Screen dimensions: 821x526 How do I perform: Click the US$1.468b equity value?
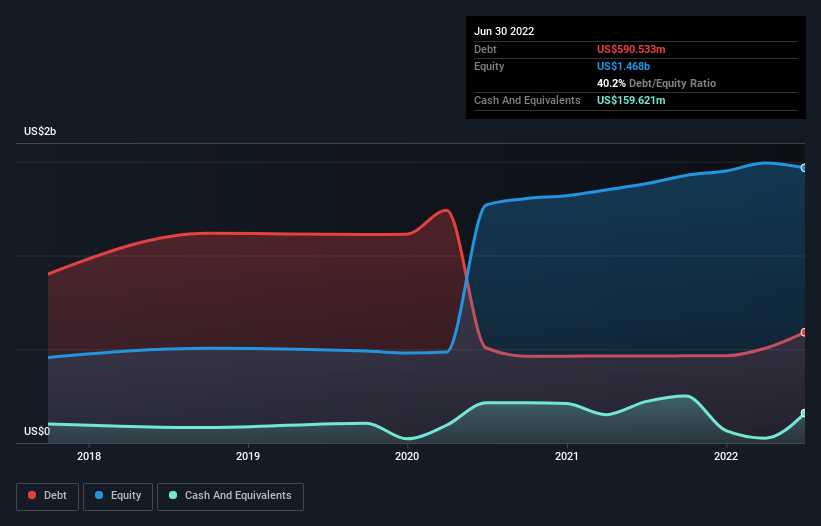click(624, 66)
